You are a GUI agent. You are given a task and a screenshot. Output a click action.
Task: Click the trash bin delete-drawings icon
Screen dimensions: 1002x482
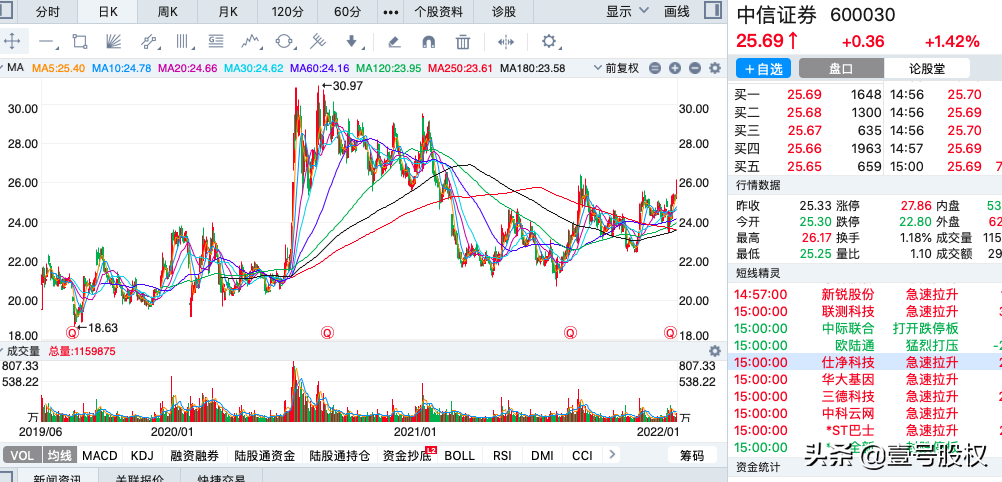(463, 42)
